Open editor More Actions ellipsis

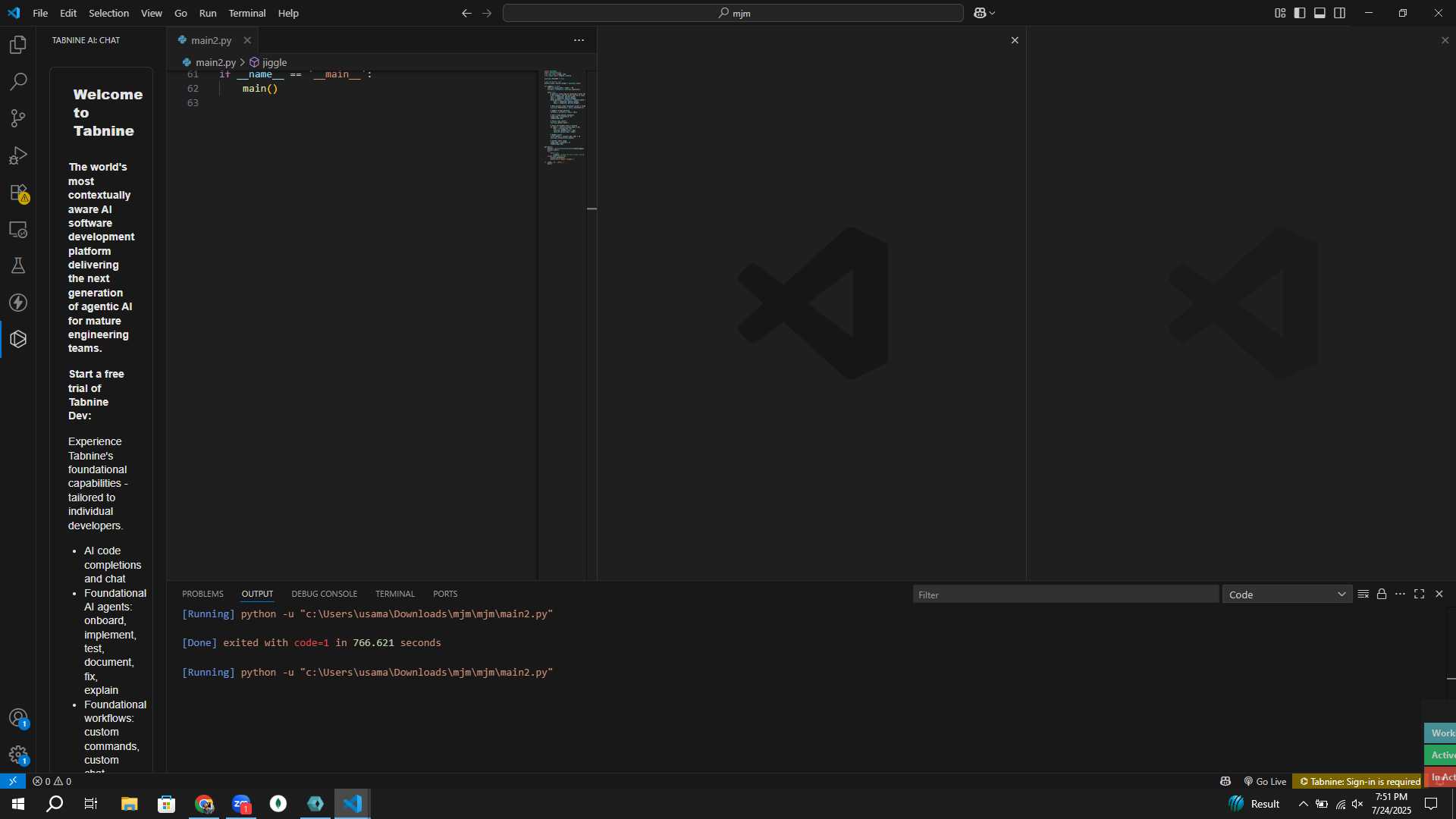point(579,40)
